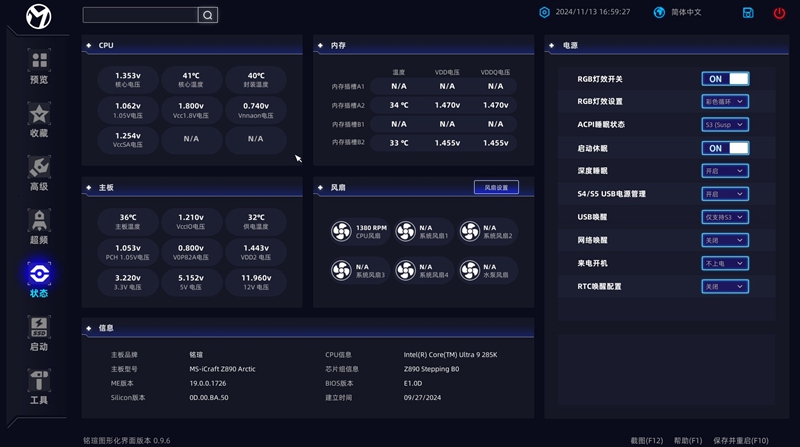Click the red power icon
Screen dimensions: 800x447
point(779,13)
